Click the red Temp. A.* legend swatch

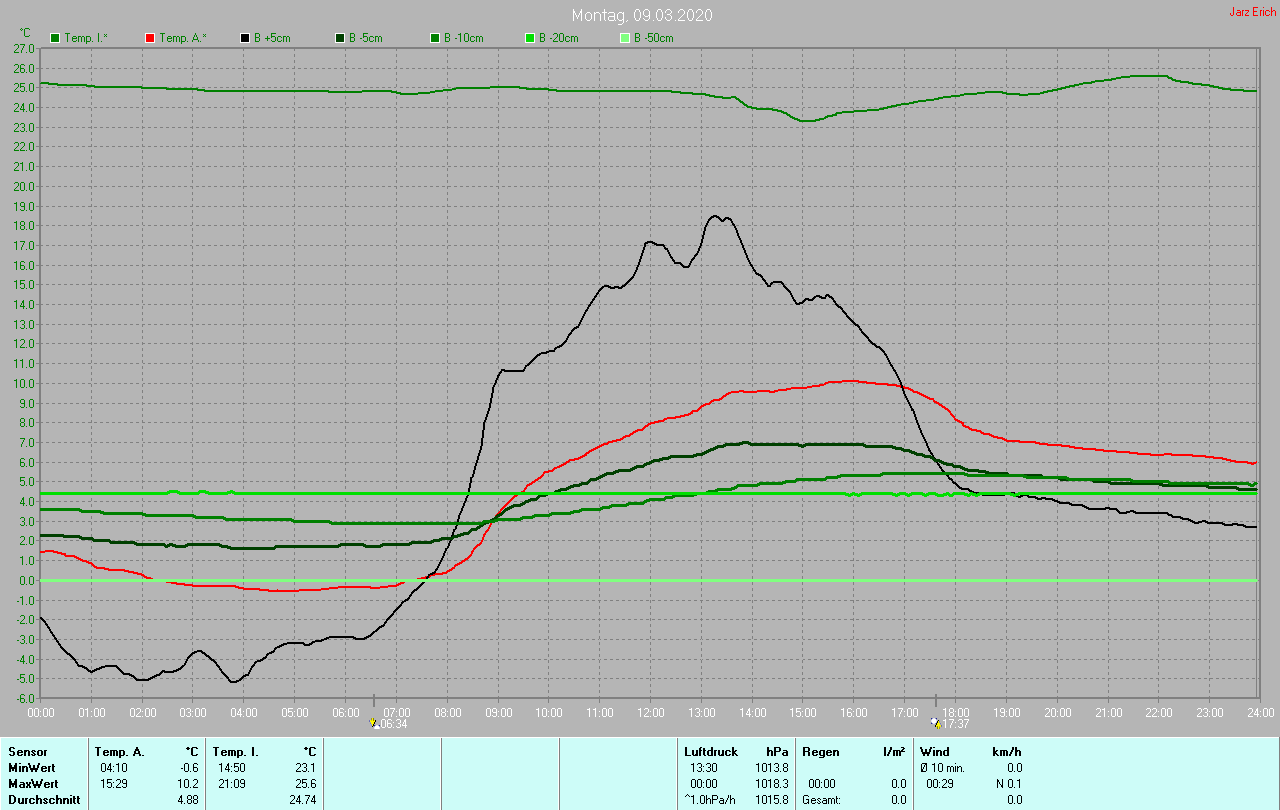[x=150, y=38]
